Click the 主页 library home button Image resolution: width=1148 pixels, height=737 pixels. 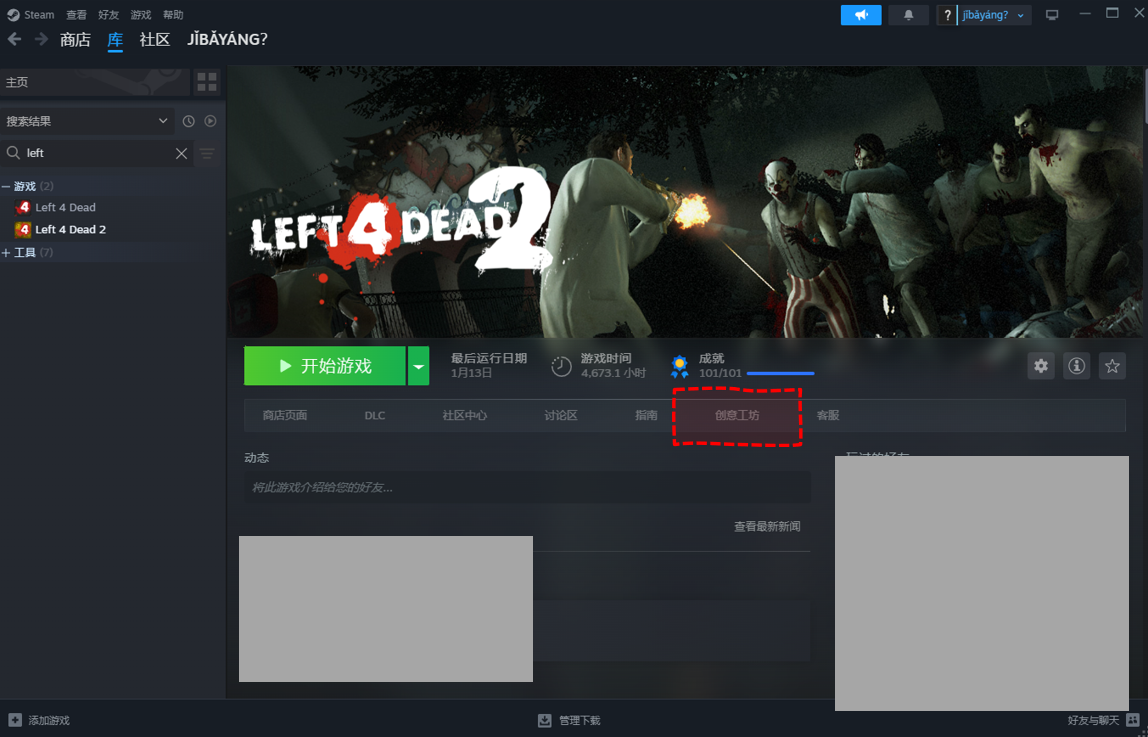point(95,82)
